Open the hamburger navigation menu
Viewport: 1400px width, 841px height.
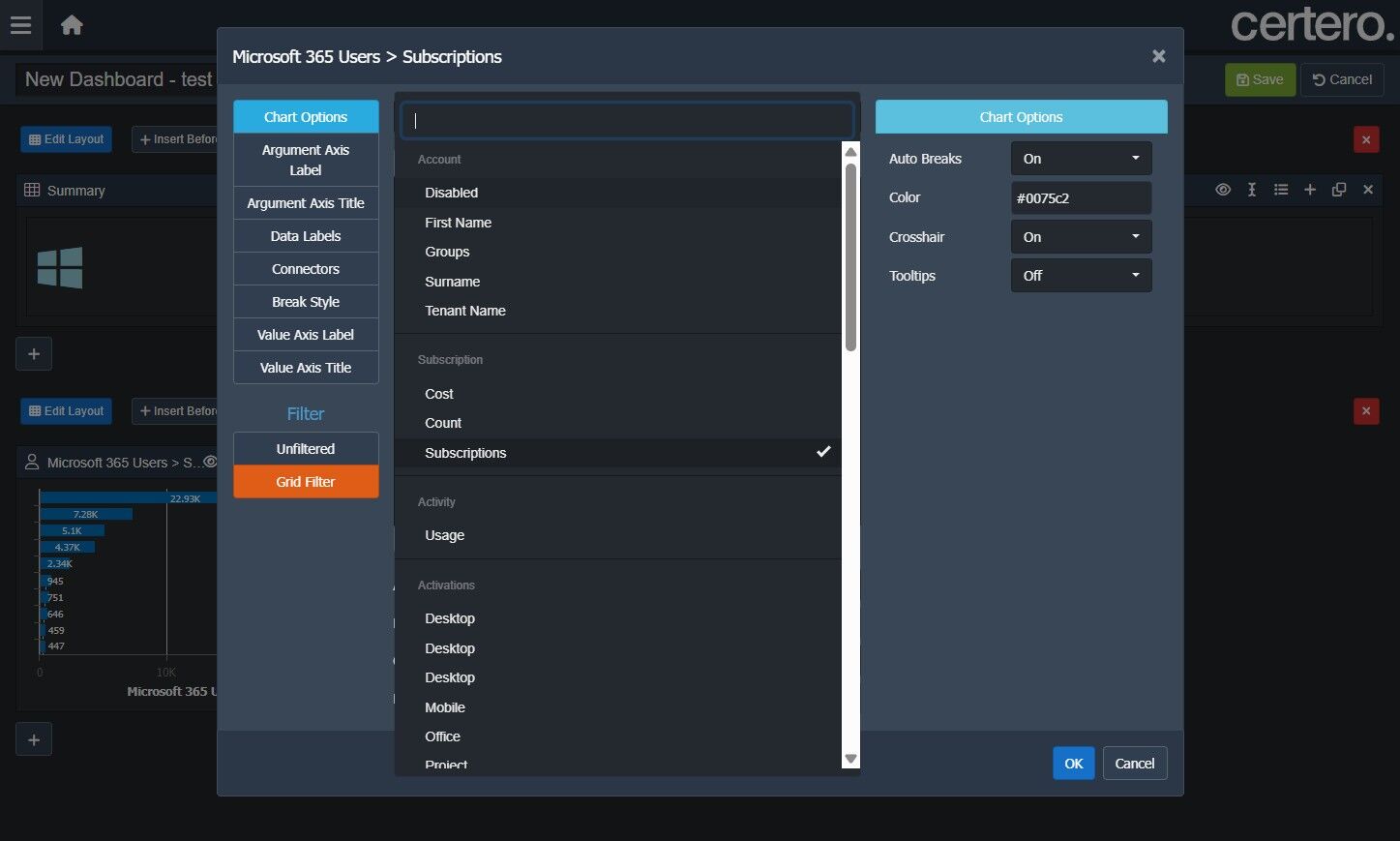(20, 25)
